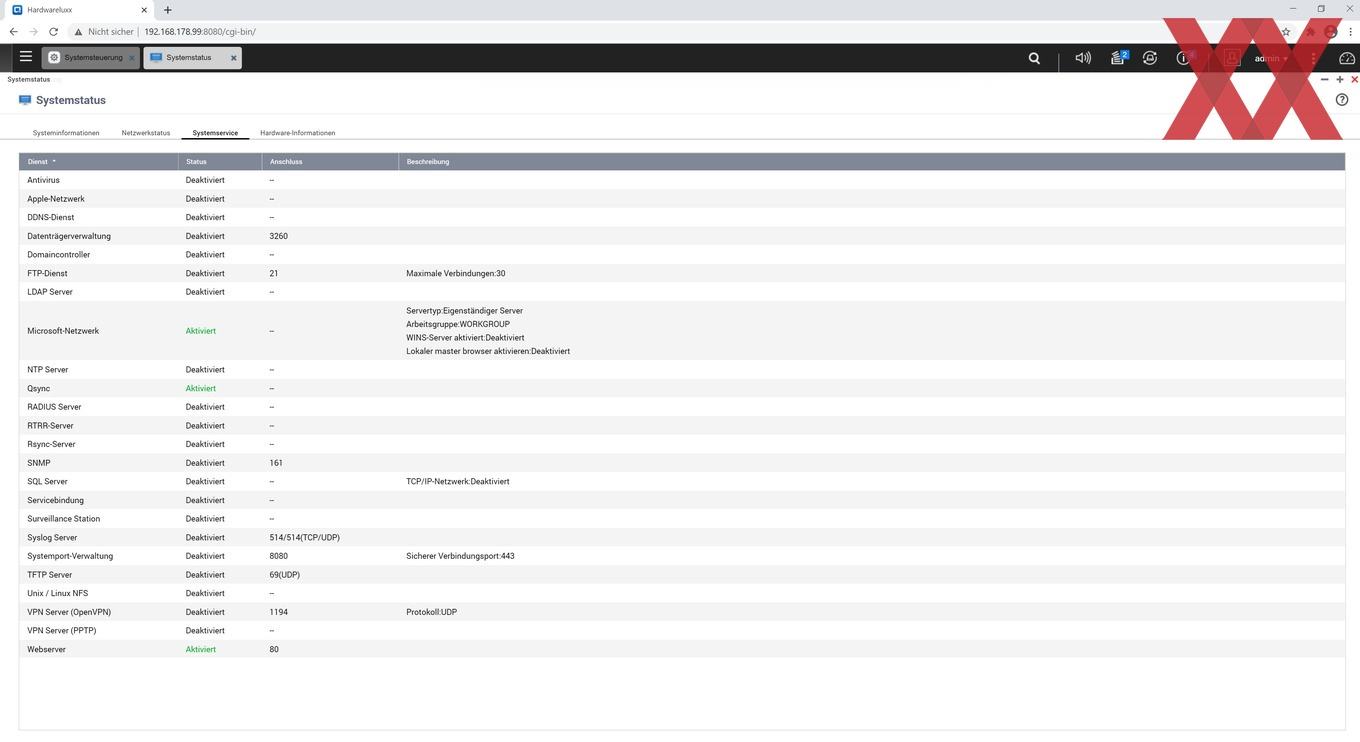Close the Systemstatus inner window

(x=1354, y=79)
